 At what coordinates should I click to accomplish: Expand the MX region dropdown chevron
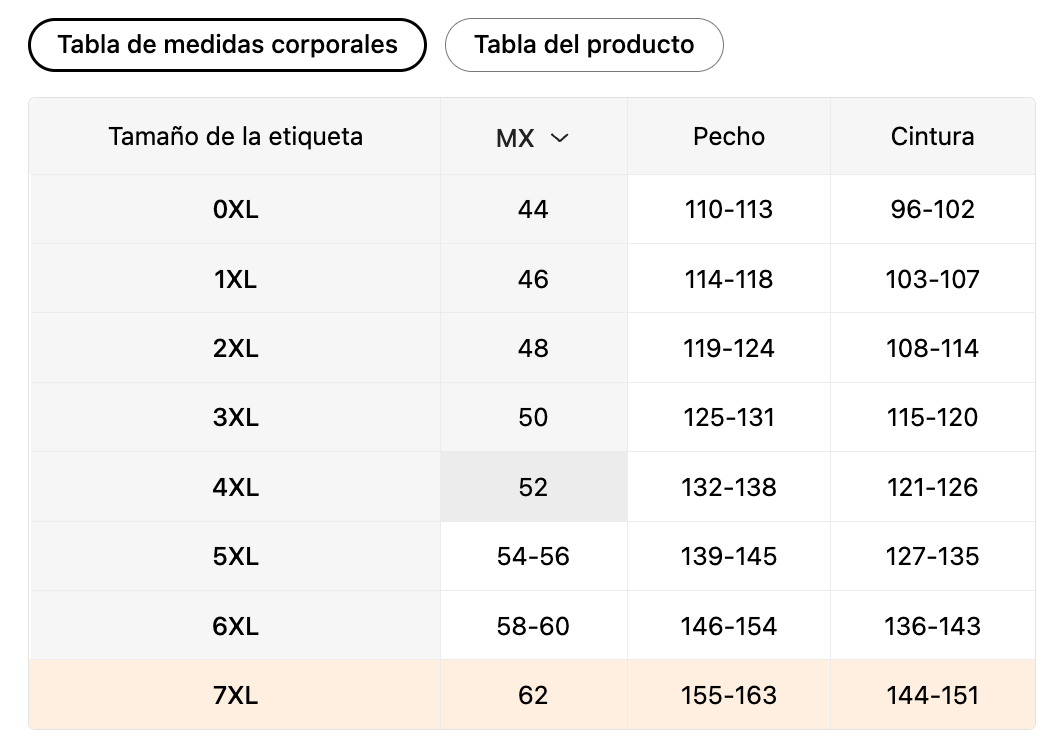coord(560,138)
